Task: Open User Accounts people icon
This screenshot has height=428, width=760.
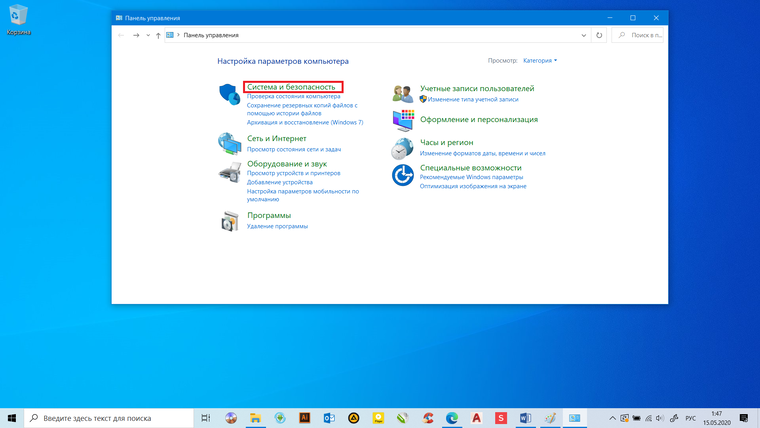Action: 403,94
